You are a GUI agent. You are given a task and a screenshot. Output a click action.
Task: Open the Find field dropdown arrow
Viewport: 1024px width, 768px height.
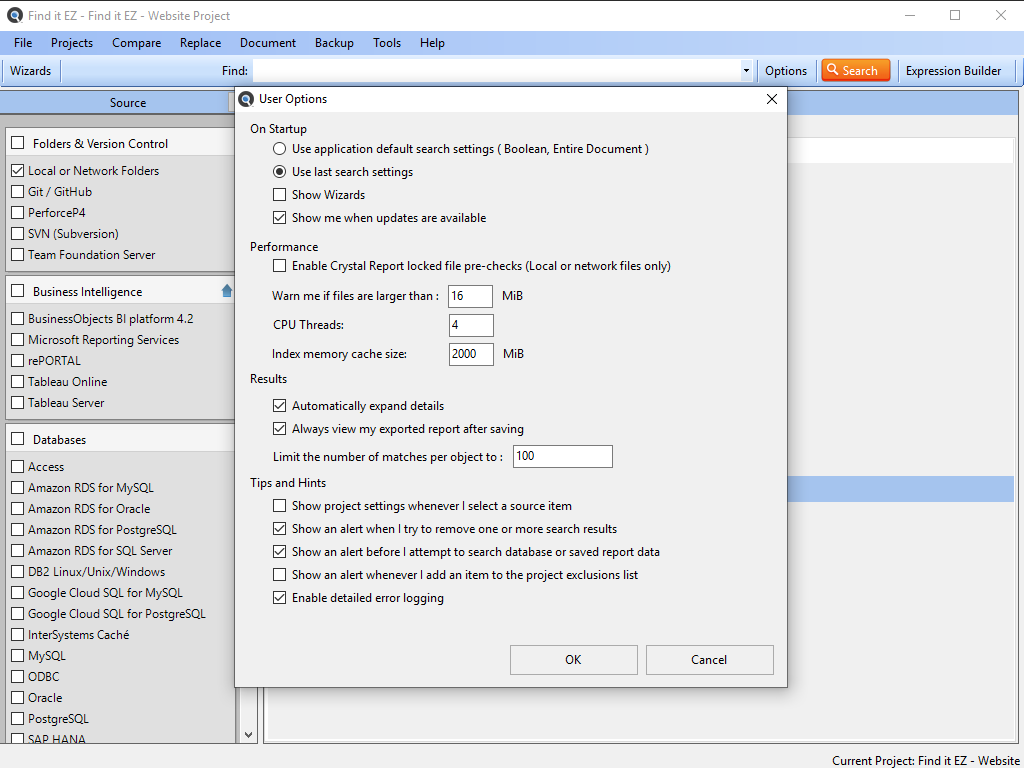(746, 71)
